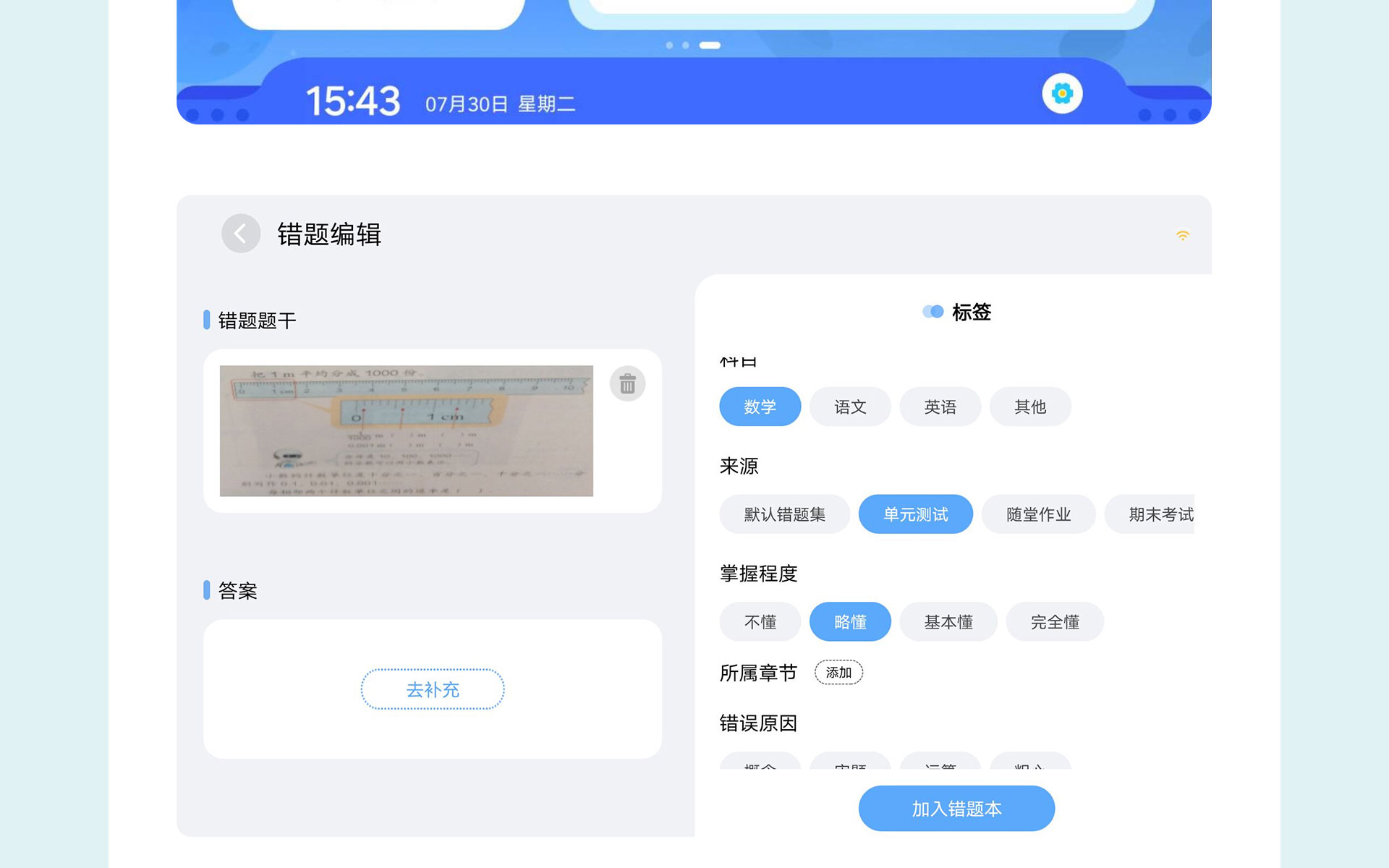1389x868 pixels.
Task: Click the 标签 toggle icon
Action: coord(933,312)
